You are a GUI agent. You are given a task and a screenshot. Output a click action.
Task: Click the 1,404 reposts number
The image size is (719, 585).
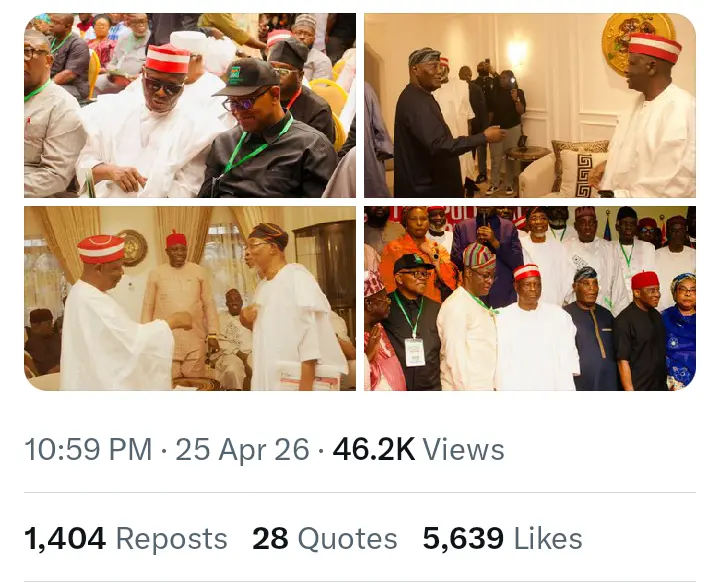point(65,539)
